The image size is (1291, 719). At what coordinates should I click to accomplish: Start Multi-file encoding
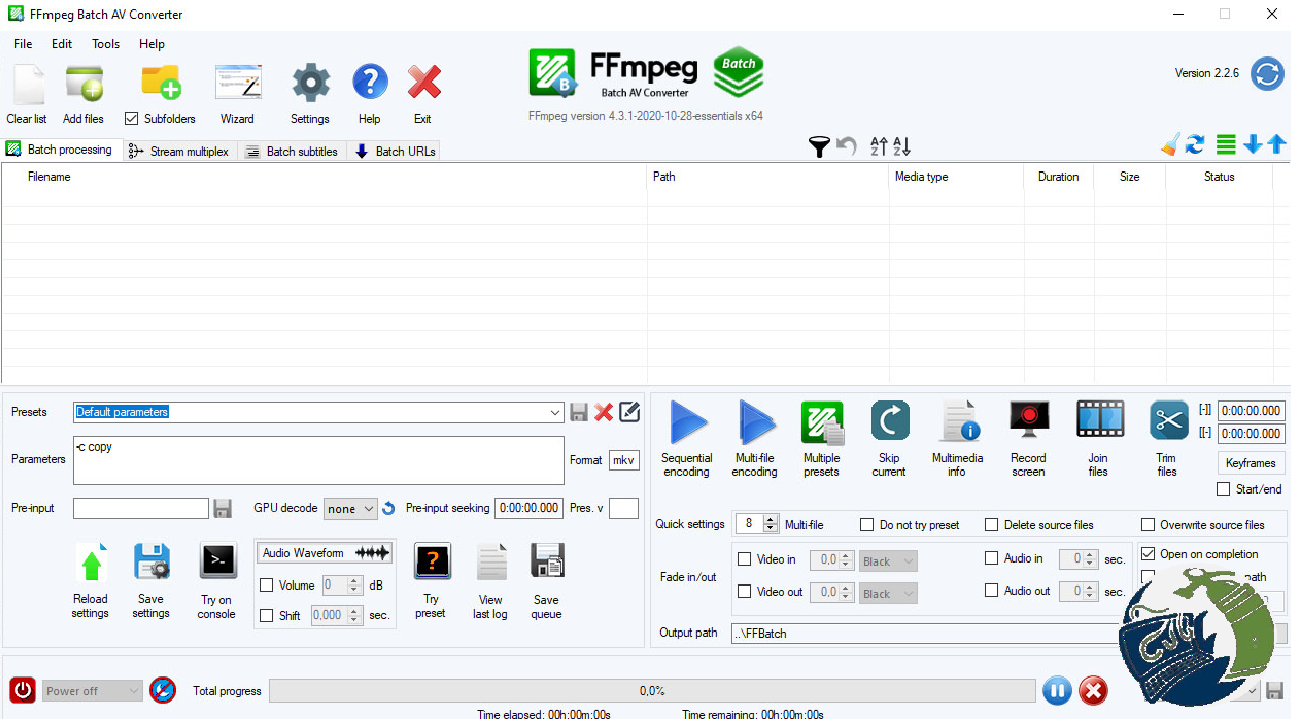pyautogui.click(x=756, y=422)
